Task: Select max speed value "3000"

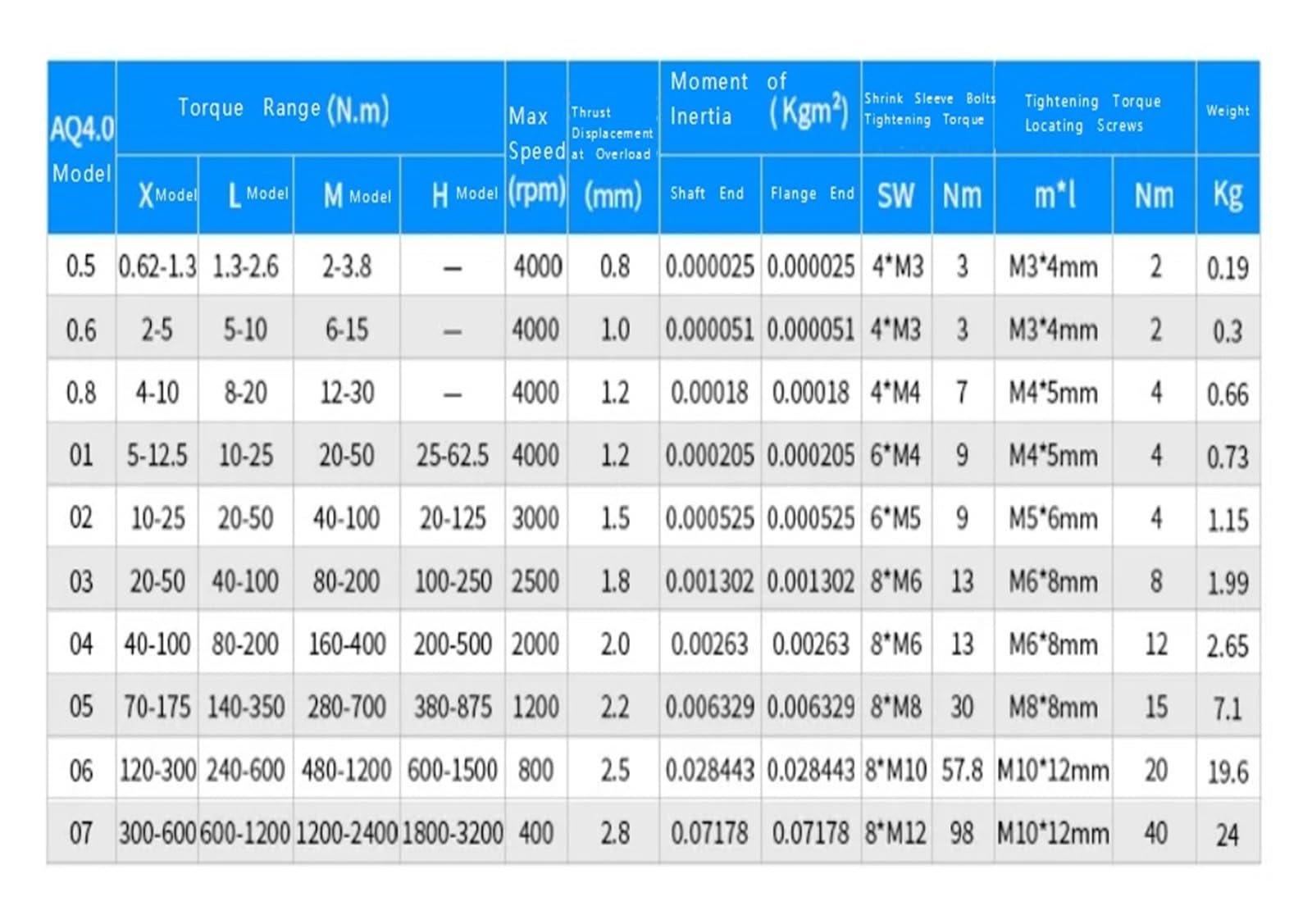Action: click(x=535, y=518)
